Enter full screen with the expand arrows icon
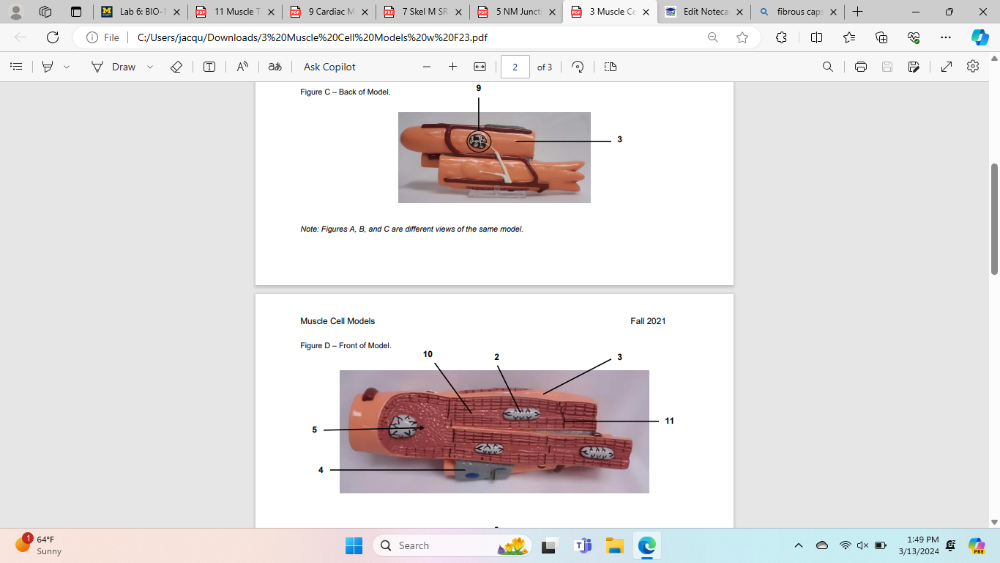Screen dimensions: 1000x563 coord(946,67)
